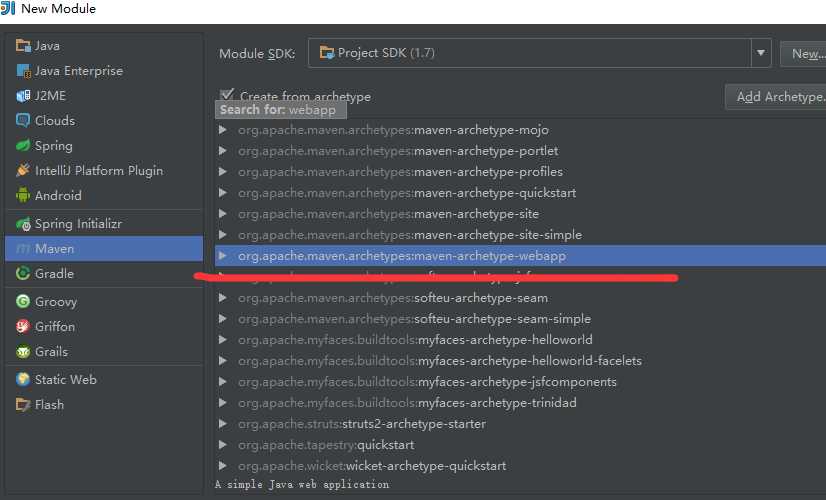826x500 pixels.
Task: Choose Grails module type
Action: (x=104, y=351)
